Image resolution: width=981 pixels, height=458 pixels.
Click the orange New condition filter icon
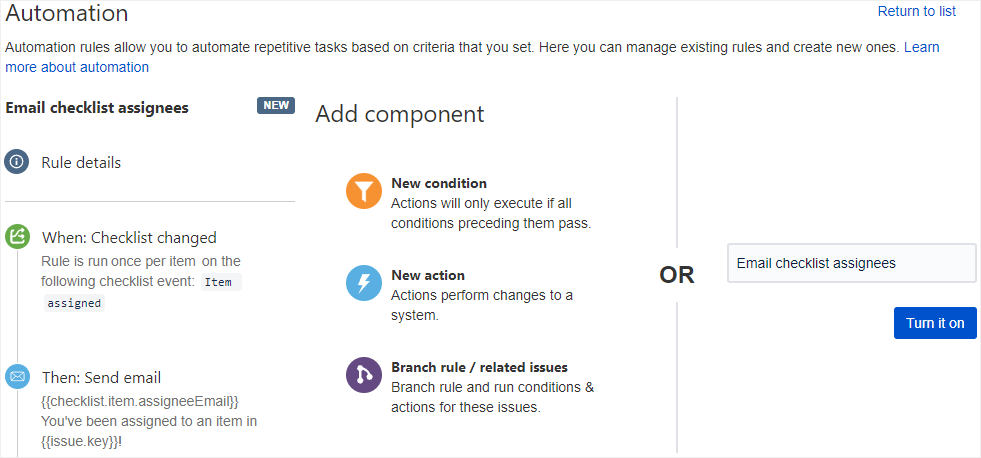[x=364, y=191]
